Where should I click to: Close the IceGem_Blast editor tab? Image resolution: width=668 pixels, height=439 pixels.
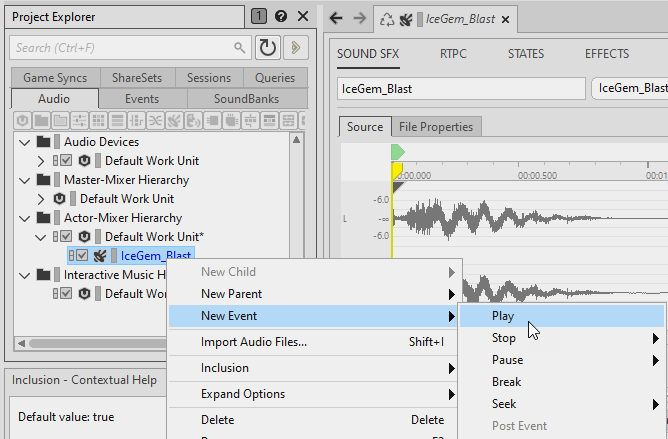coord(505,19)
